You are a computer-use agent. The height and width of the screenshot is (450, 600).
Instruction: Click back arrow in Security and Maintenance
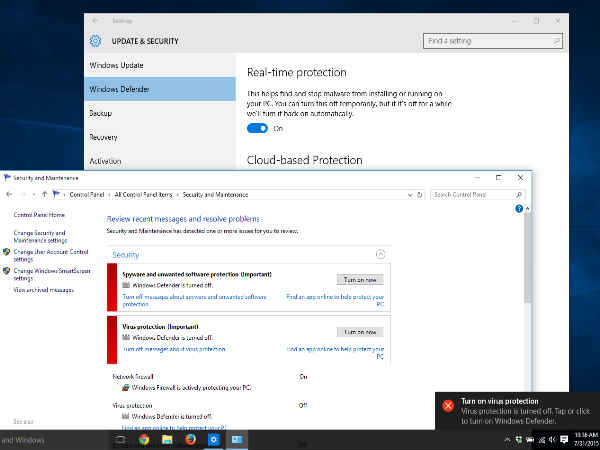pos(9,194)
